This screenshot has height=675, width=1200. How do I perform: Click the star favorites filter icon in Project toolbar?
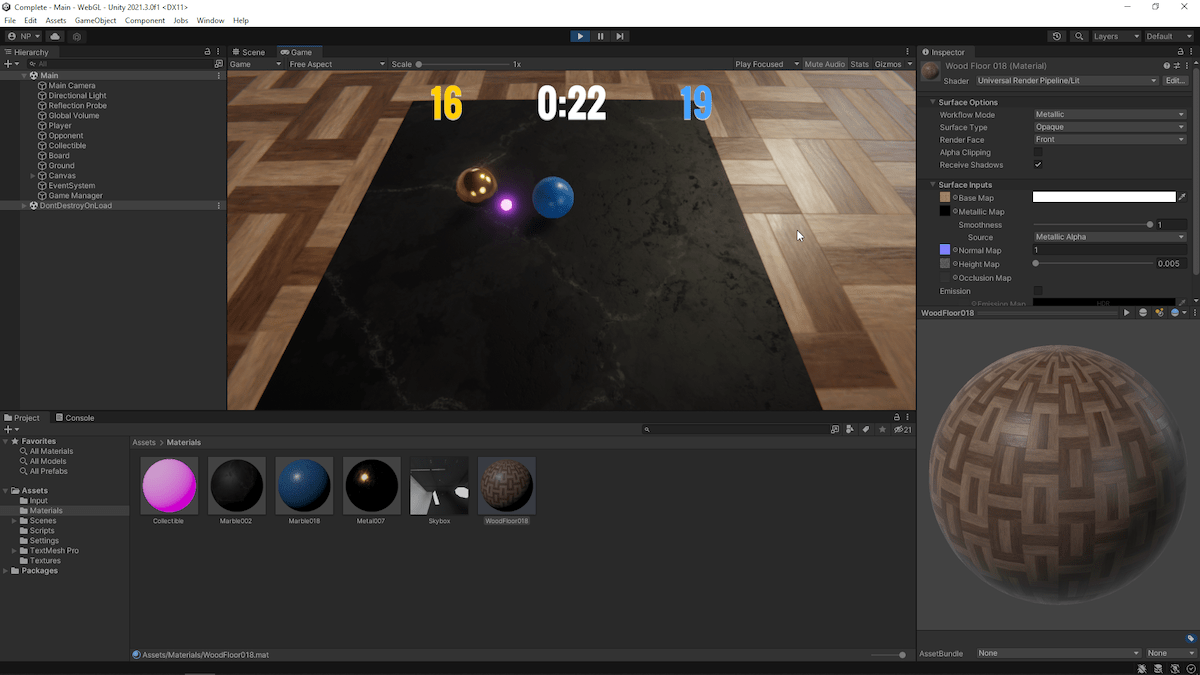pos(881,428)
